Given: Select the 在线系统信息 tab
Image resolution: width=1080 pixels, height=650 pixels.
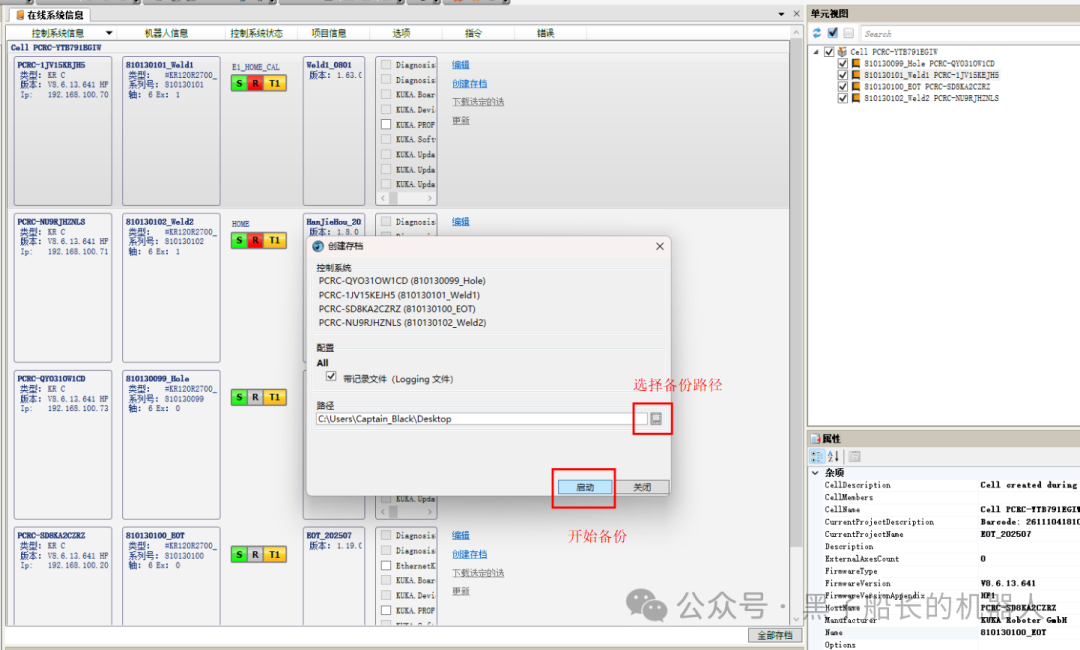Looking at the screenshot, I should point(49,15).
